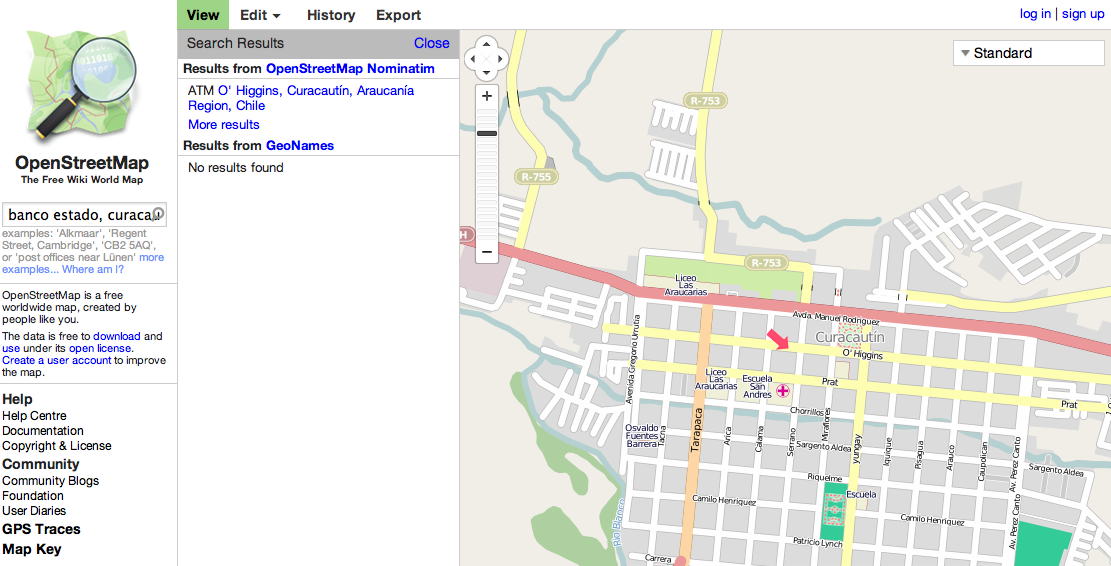Open the OpenStreetMap Nominatim link
1111x566 pixels.
pos(350,69)
